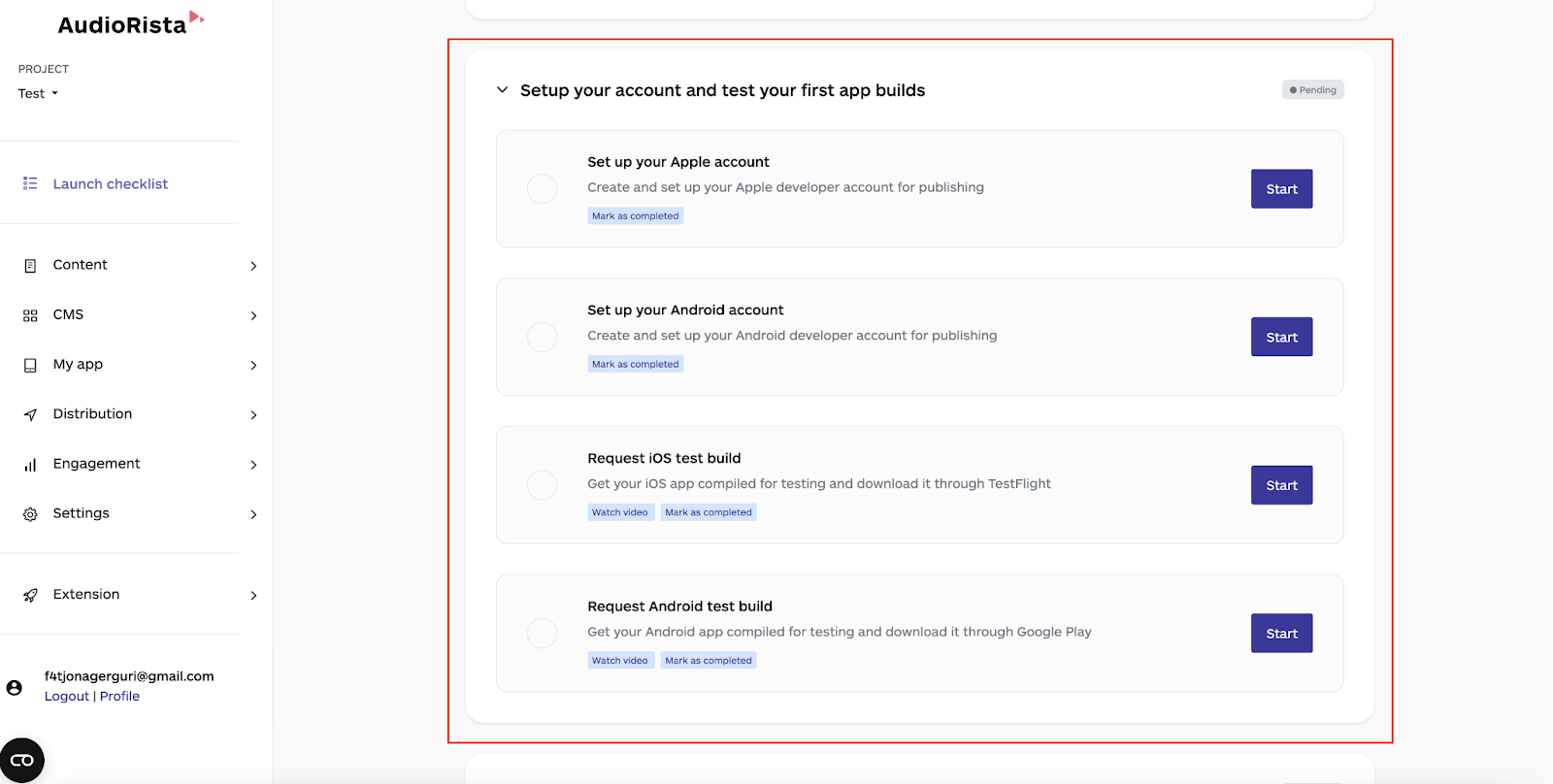This screenshot has height=784, width=1553.
Task: Click the Set up your Apple account title
Action: tap(678, 162)
